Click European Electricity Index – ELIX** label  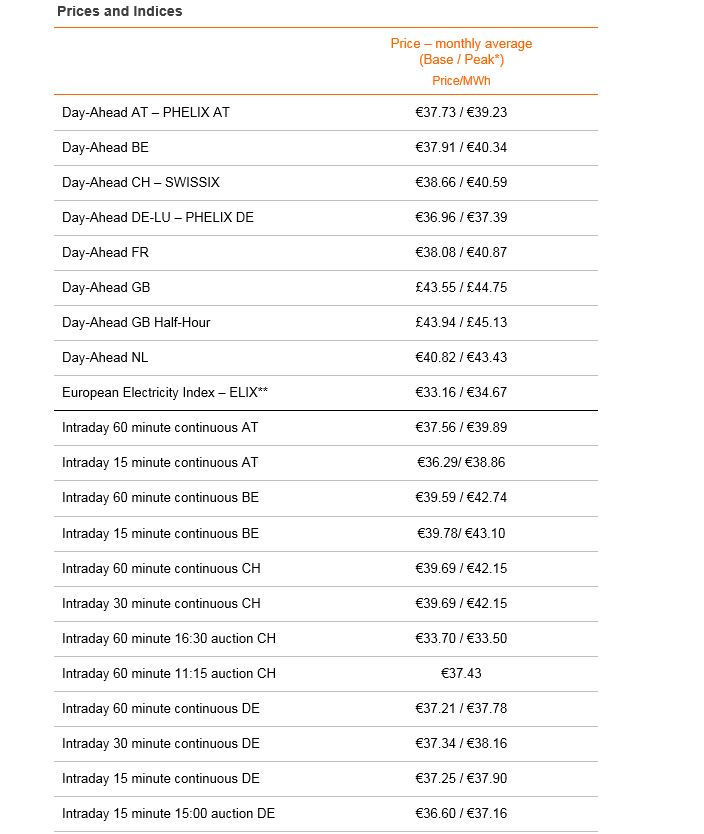click(165, 393)
